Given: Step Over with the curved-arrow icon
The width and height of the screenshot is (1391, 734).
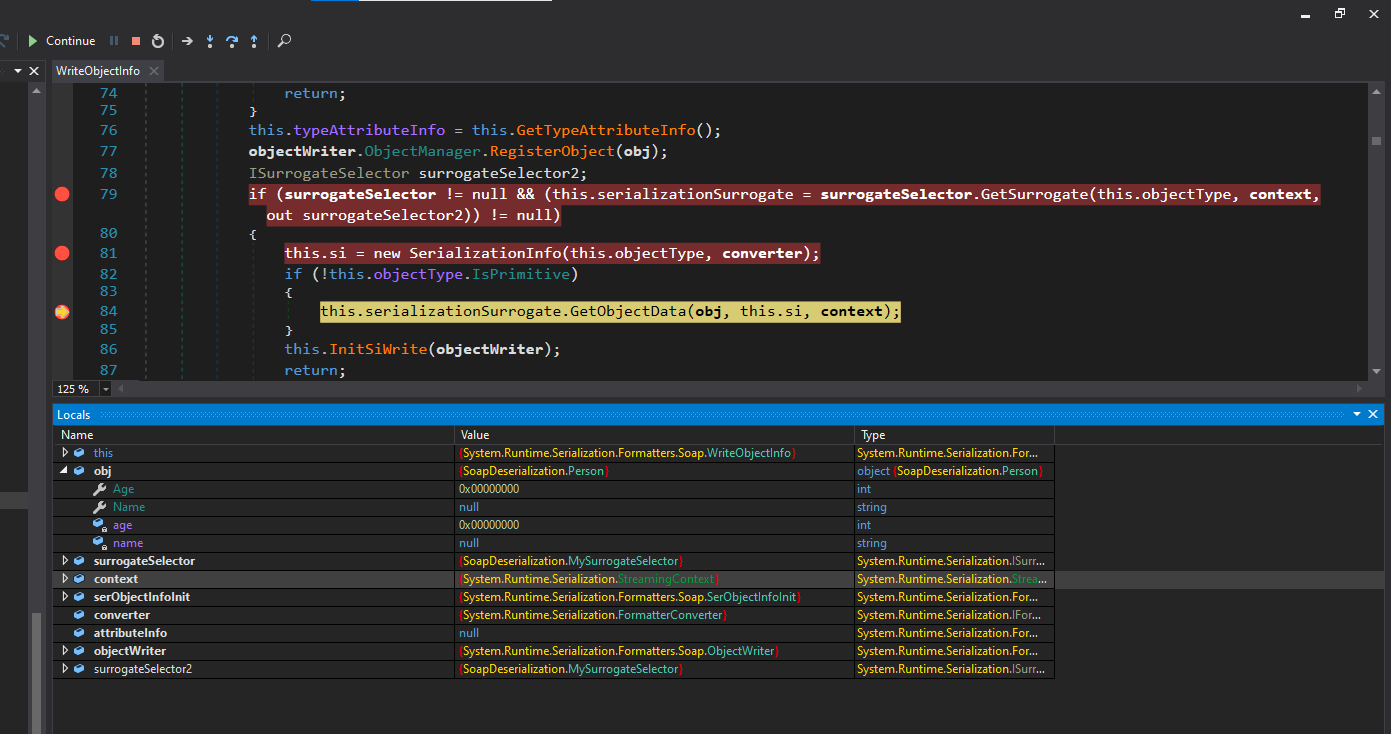Looking at the screenshot, I should point(232,41).
